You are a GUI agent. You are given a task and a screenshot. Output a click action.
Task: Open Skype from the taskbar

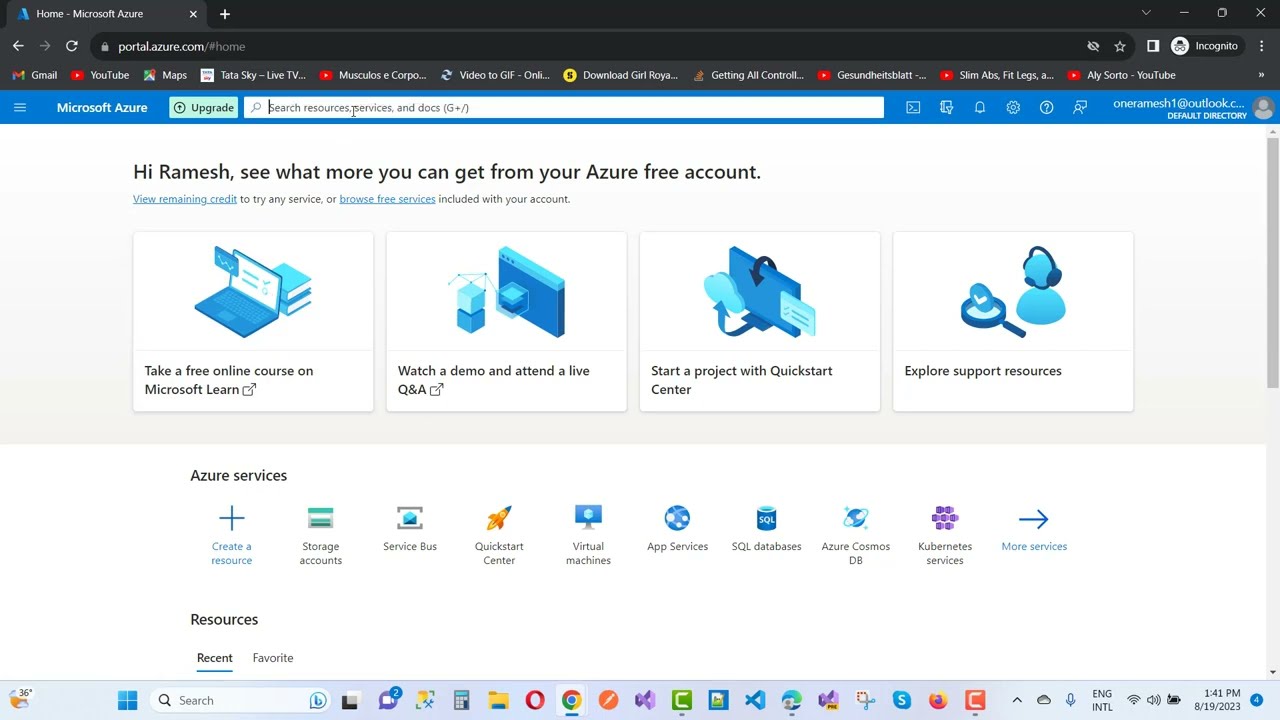pos(902,700)
